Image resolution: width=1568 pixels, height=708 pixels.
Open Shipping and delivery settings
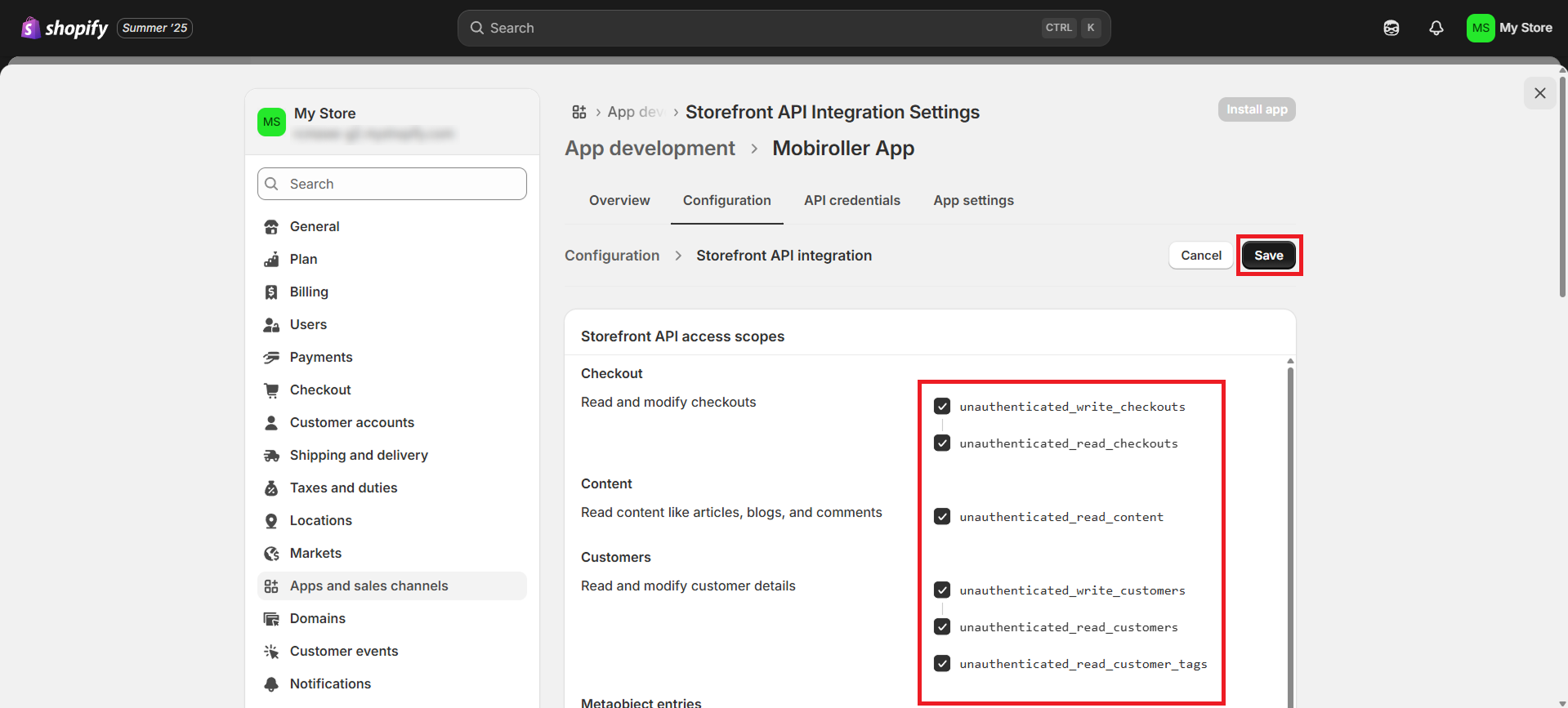click(x=392, y=456)
